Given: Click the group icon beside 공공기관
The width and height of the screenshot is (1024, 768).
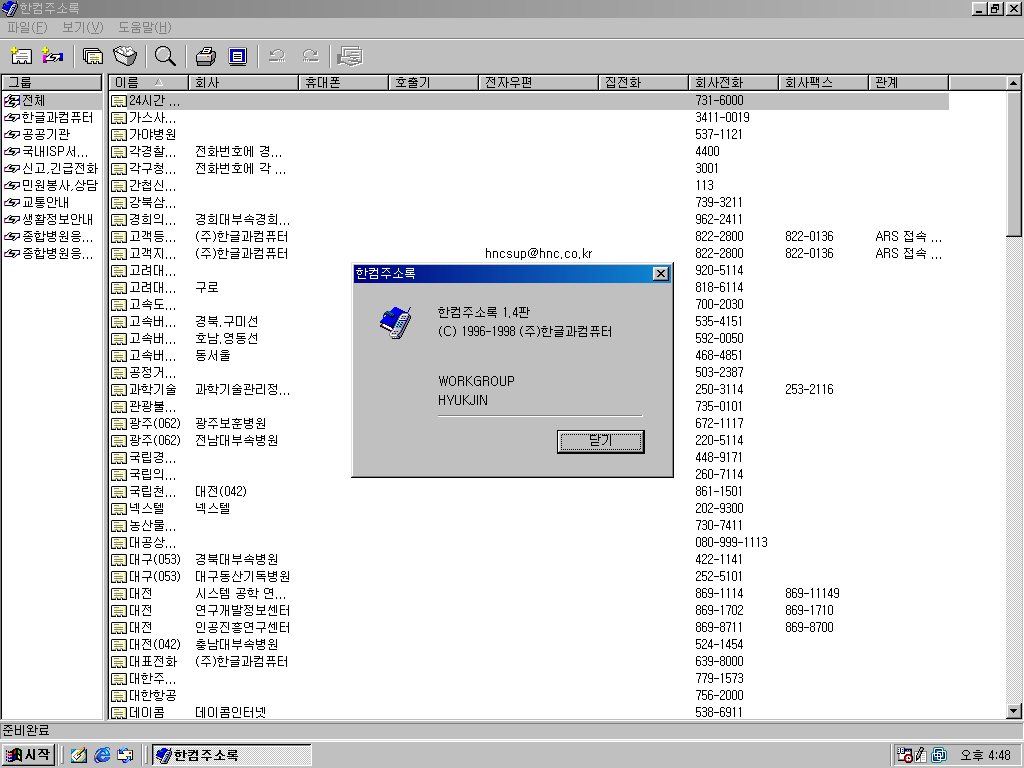Looking at the screenshot, I should [x=12, y=135].
